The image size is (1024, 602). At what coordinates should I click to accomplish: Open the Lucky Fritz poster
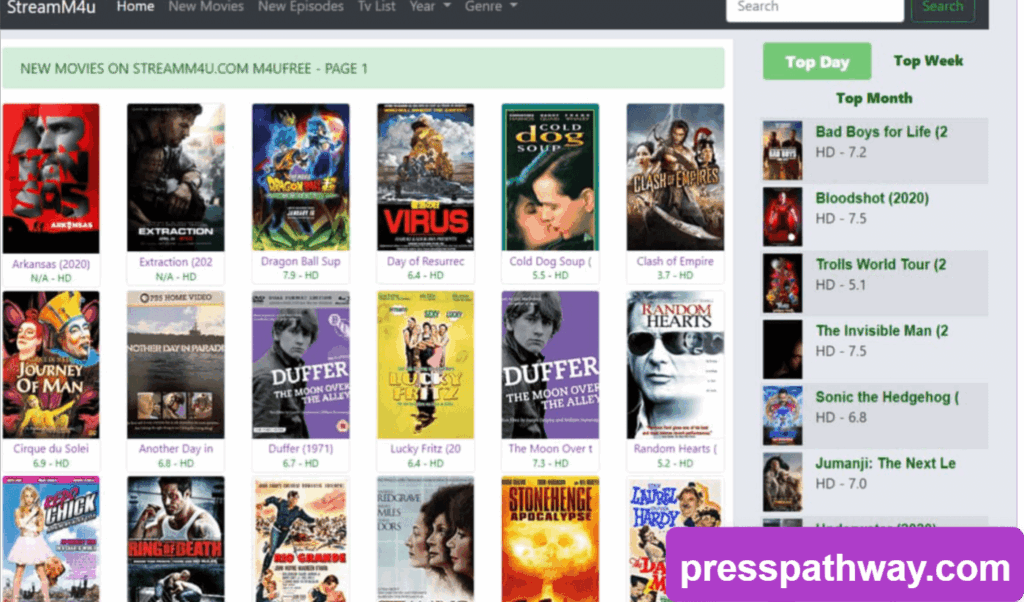pyautogui.click(x=425, y=365)
